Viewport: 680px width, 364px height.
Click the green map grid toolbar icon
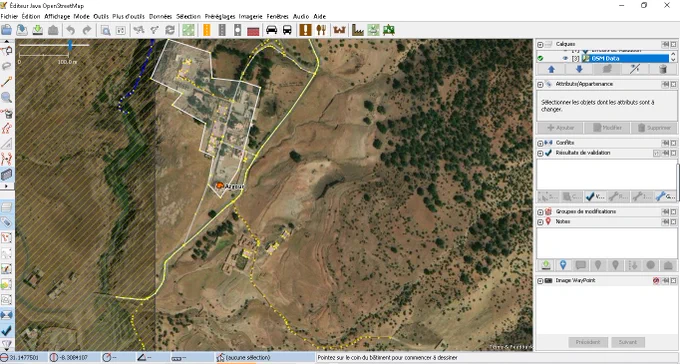pyautogui.click(x=188, y=30)
